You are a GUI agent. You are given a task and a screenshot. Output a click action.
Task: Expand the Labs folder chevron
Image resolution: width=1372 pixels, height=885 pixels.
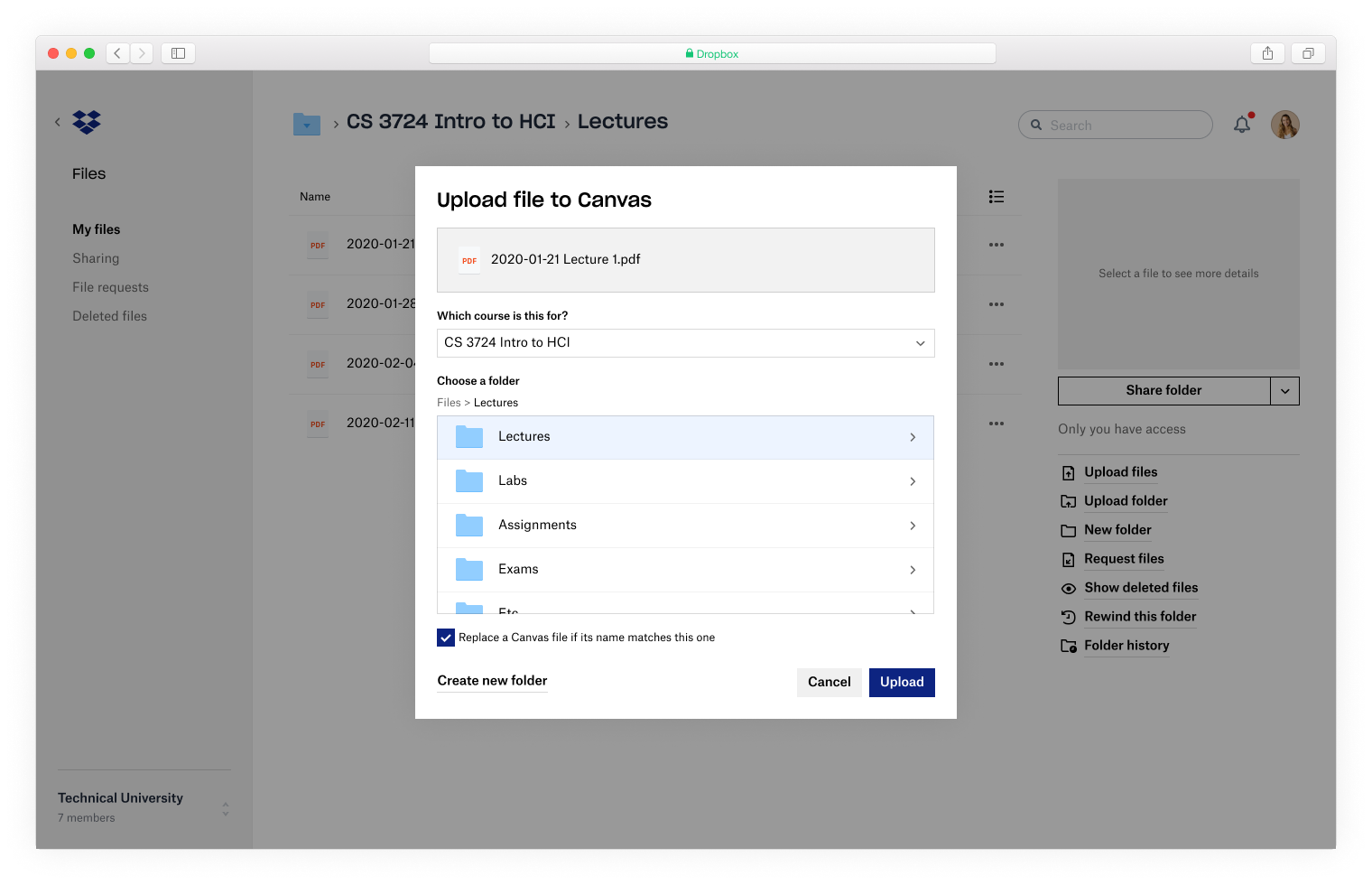coord(913,481)
